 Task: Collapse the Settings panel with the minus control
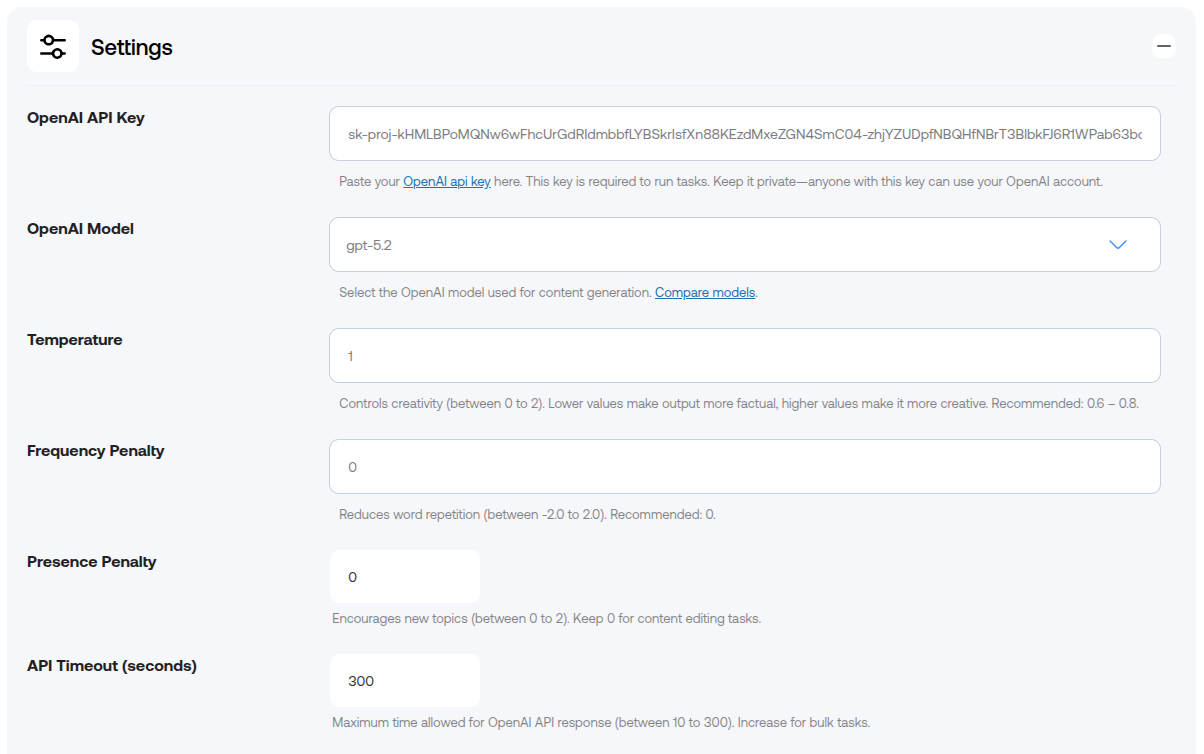1163,45
